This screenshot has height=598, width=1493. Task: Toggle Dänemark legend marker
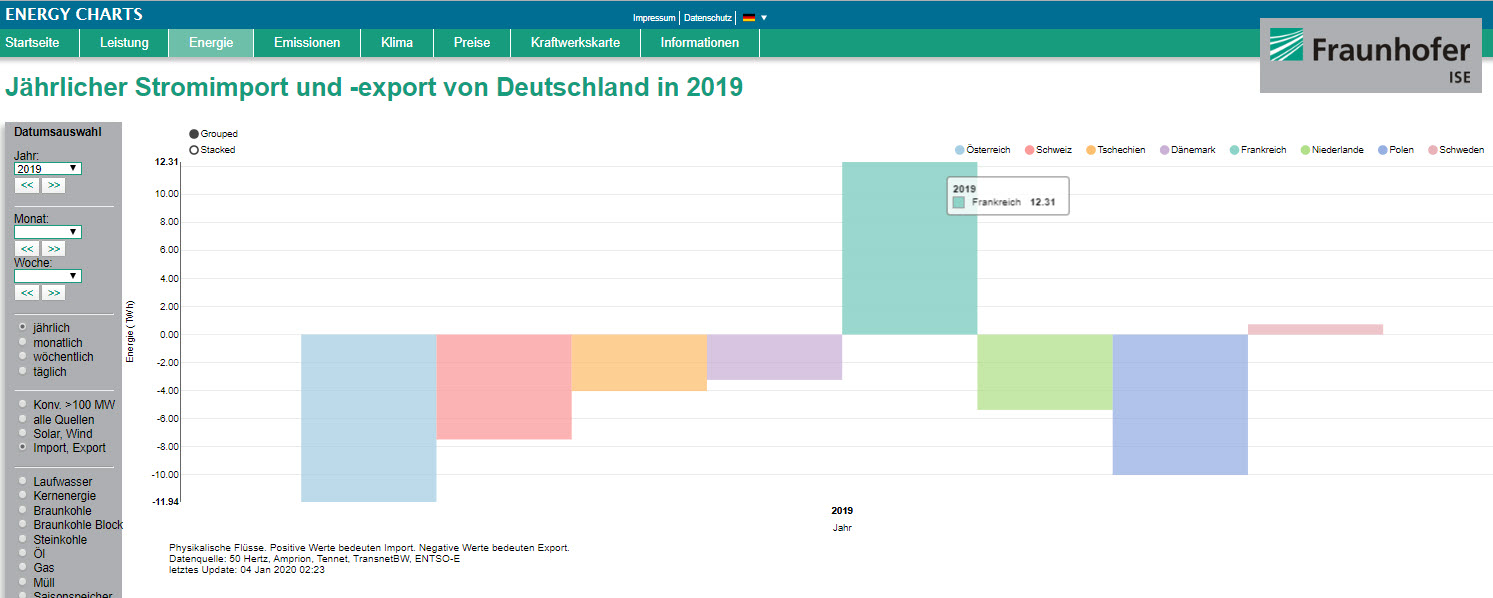click(1165, 150)
